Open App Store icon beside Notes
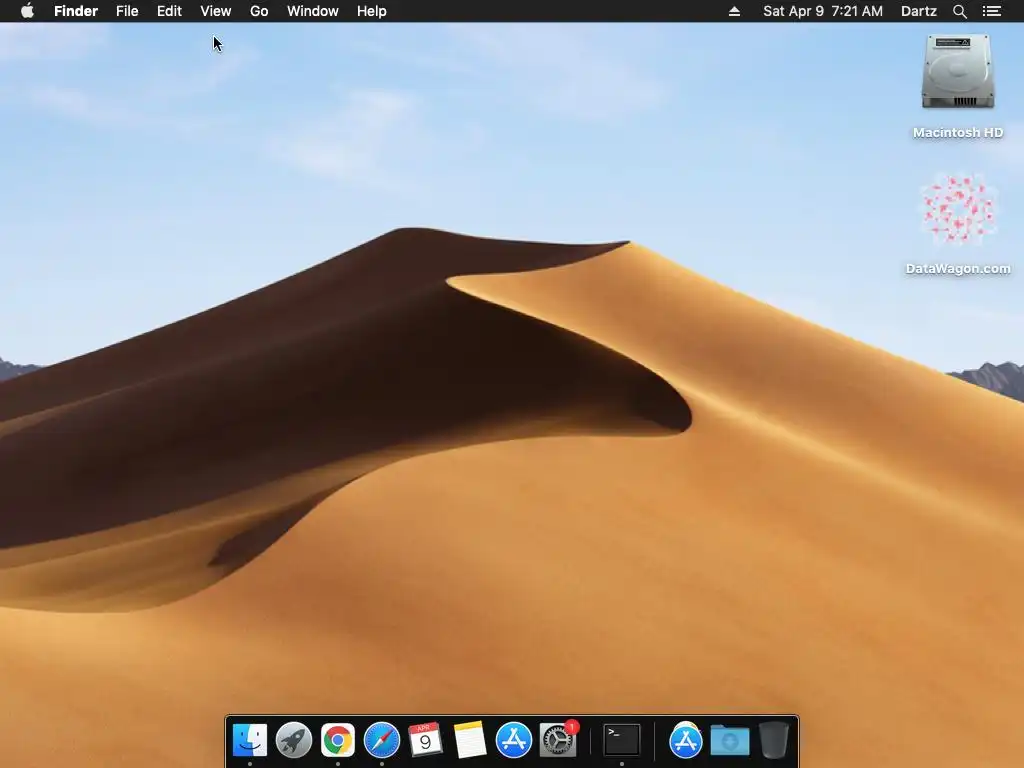The width and height of the screenshot is (1024, 768). [x=513, y=740]
